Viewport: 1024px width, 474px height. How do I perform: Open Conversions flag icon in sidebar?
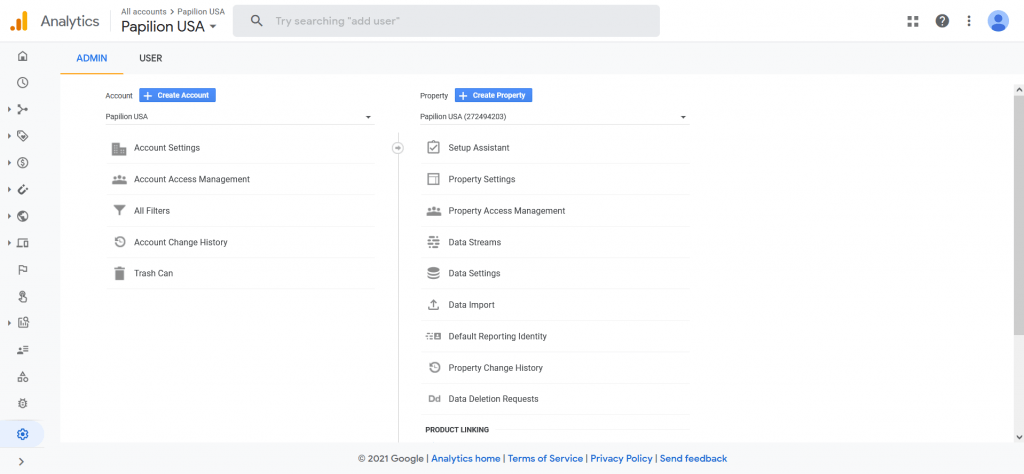coord(22,270)
